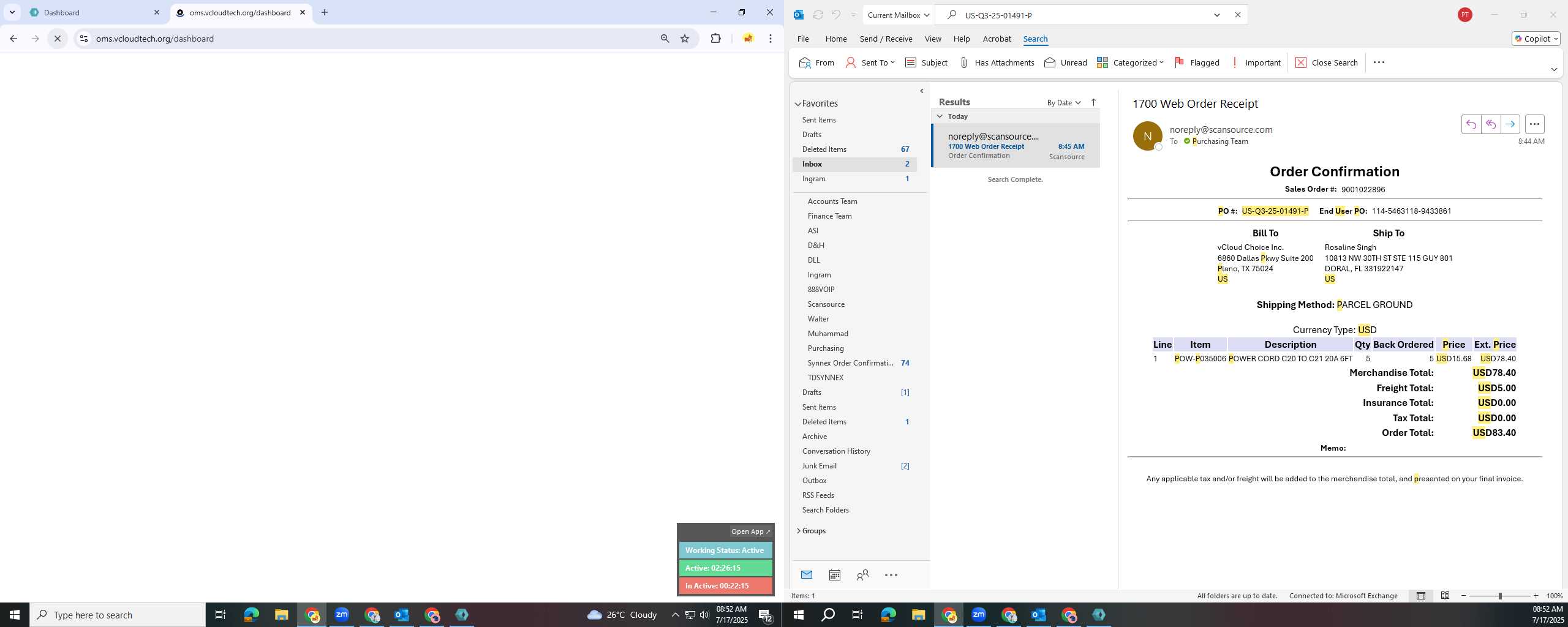Open a new Chrome tab
Screen dimensions: 1568x627
[325, 12]
